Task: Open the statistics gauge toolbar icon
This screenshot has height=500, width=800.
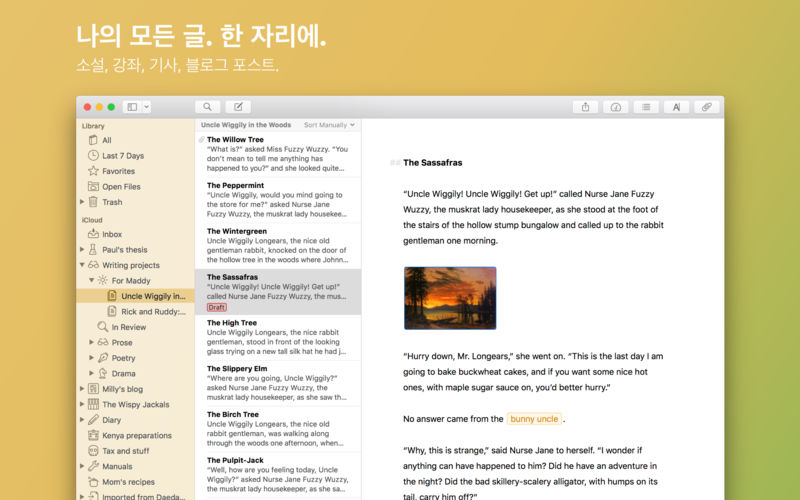Action: tap(615, 107)
